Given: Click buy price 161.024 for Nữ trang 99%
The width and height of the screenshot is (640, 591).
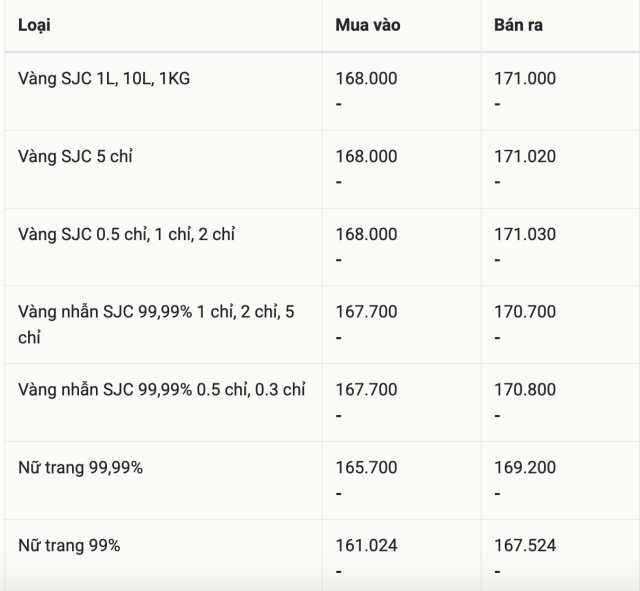Looking at the screenshot, I should (366, 545).
